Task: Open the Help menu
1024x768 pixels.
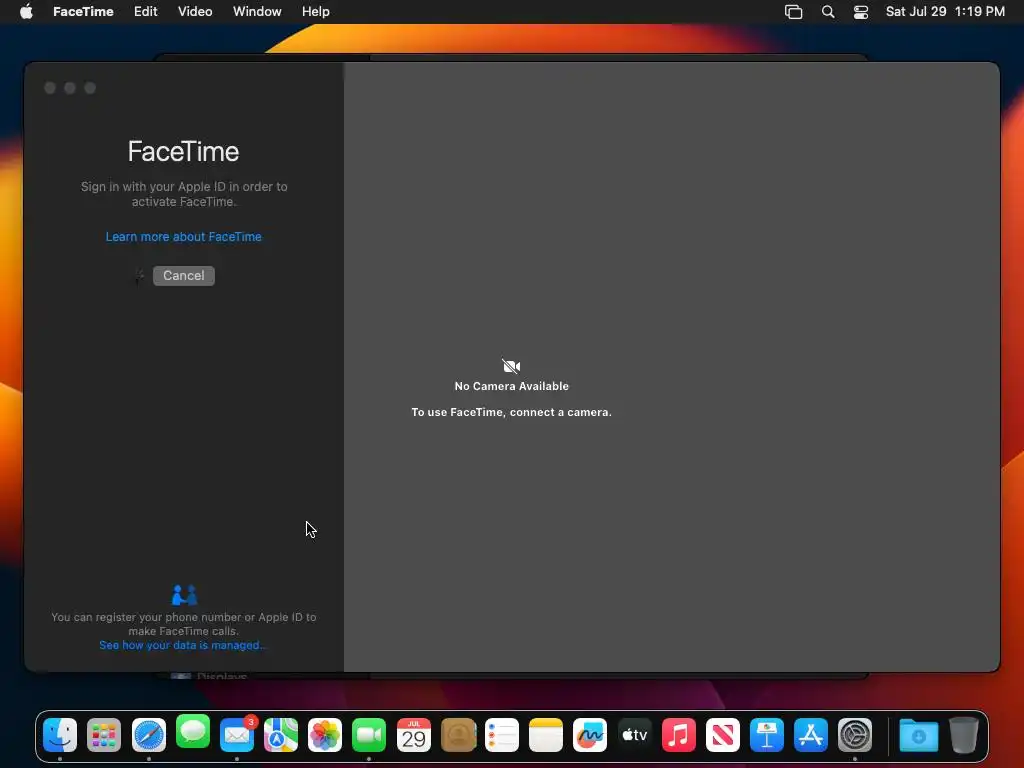Action: pos(315,12)
